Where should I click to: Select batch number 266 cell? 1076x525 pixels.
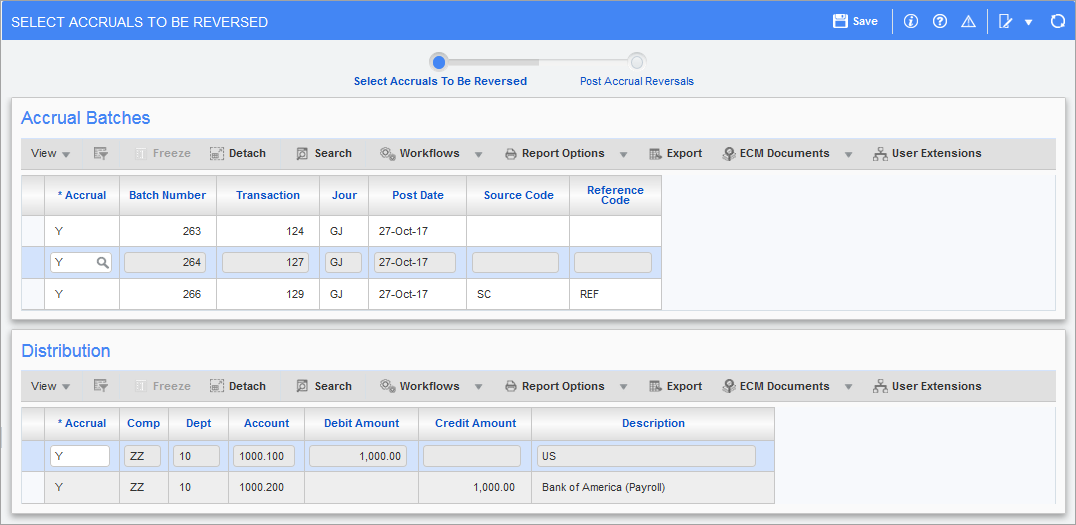pyautogui.click(x=167, y=294)
